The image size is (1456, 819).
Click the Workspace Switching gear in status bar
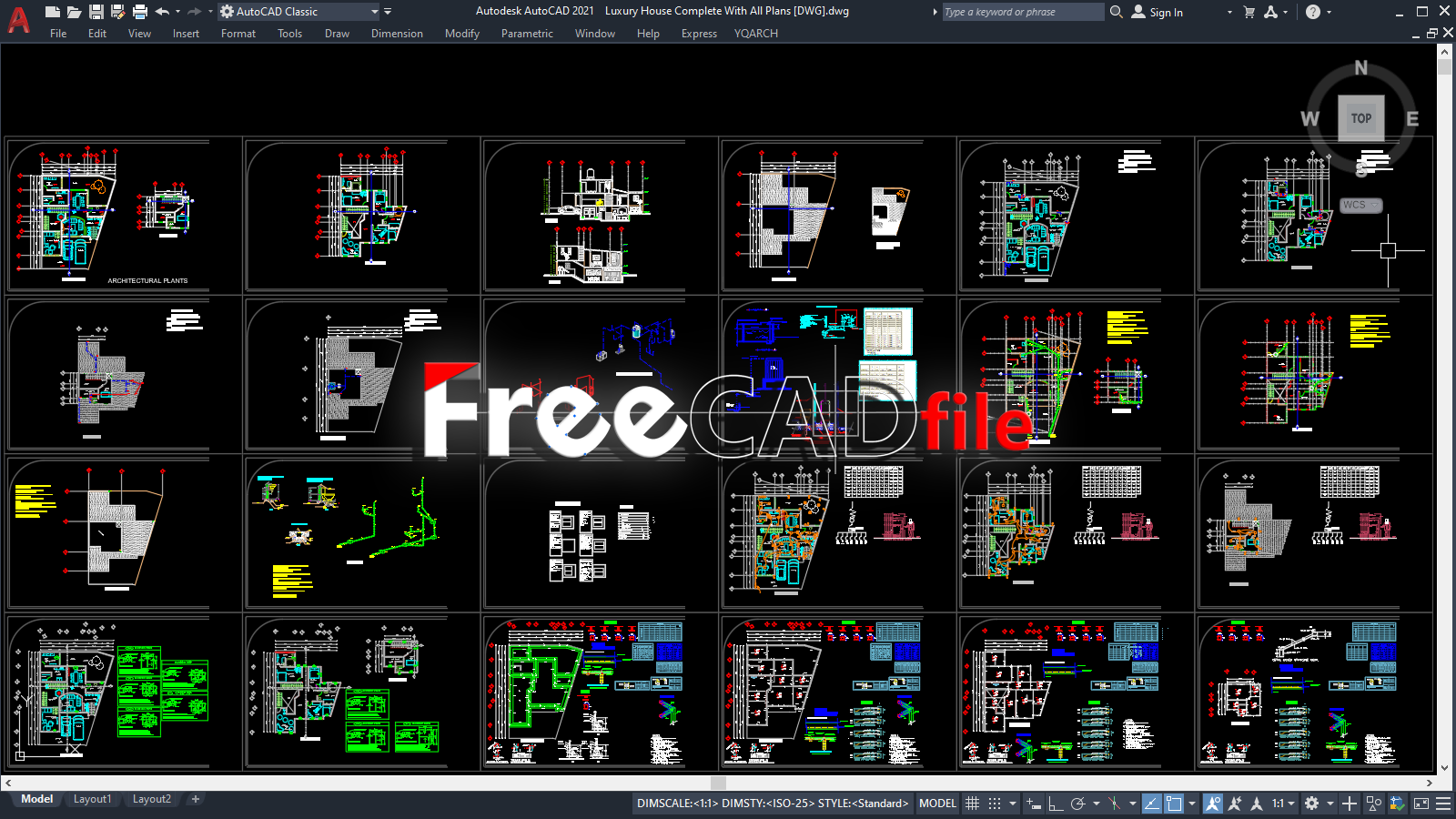click(x=1311, y=804)
